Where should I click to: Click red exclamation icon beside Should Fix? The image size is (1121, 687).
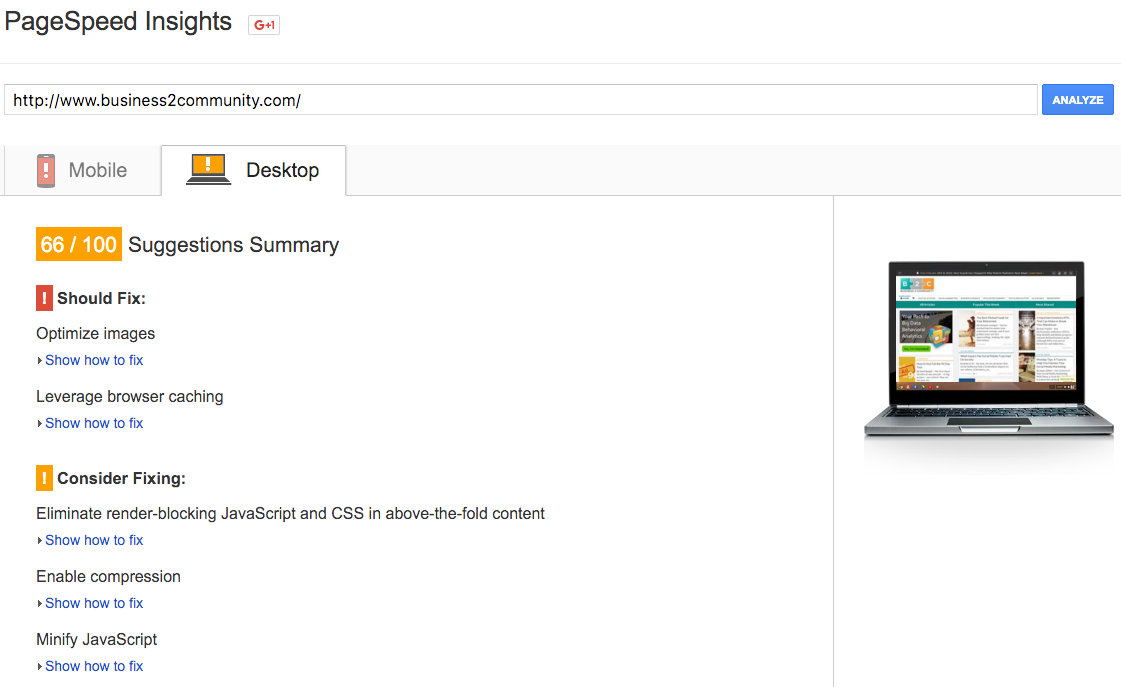44,298
